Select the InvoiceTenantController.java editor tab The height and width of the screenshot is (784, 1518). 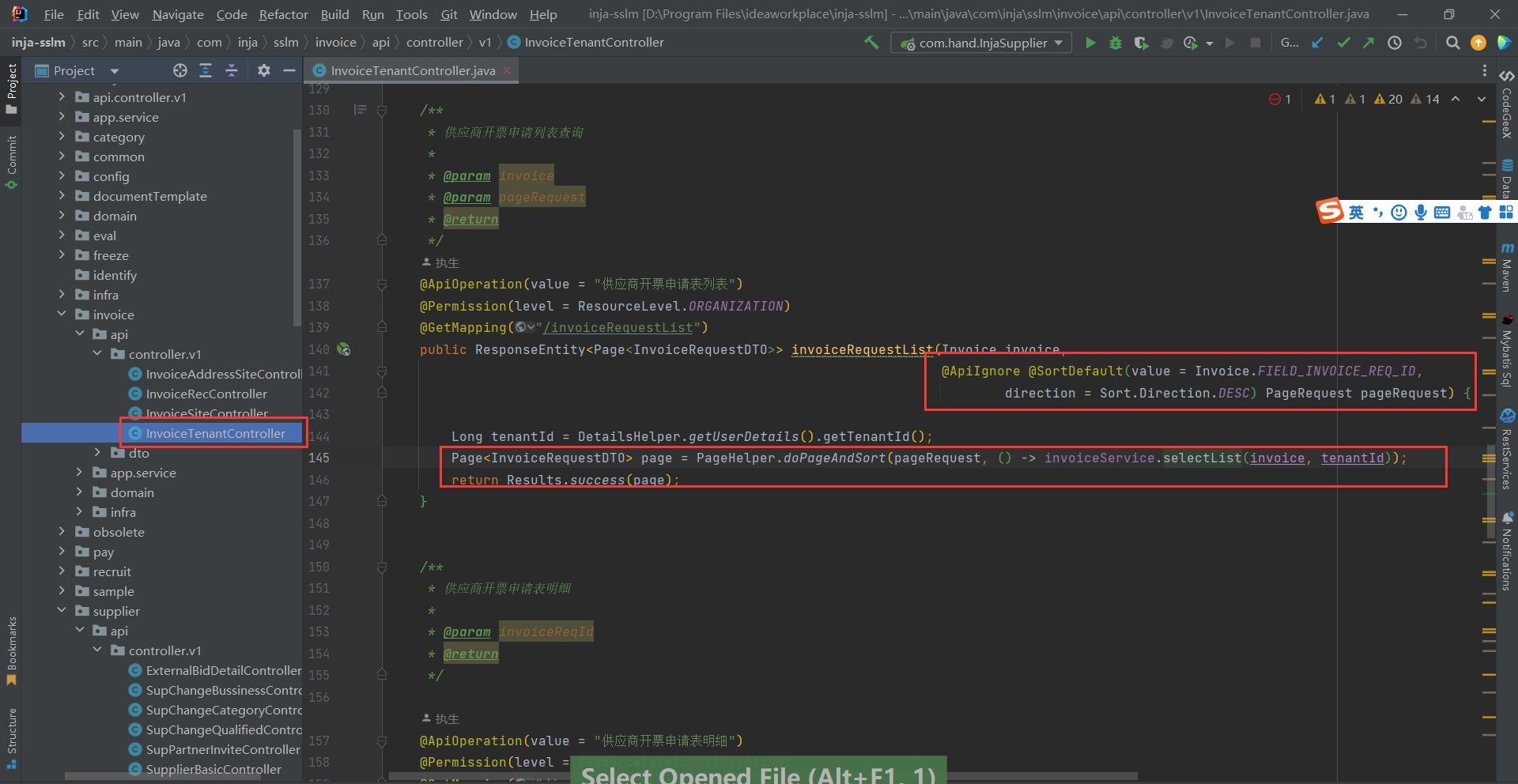click(413, 70)
